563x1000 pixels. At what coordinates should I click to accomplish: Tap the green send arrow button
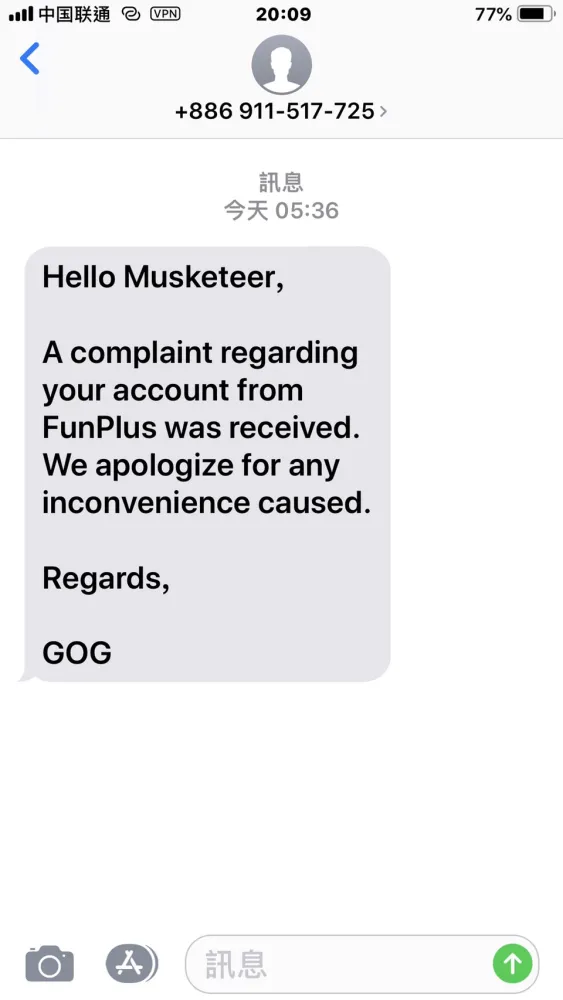(513, 963)
